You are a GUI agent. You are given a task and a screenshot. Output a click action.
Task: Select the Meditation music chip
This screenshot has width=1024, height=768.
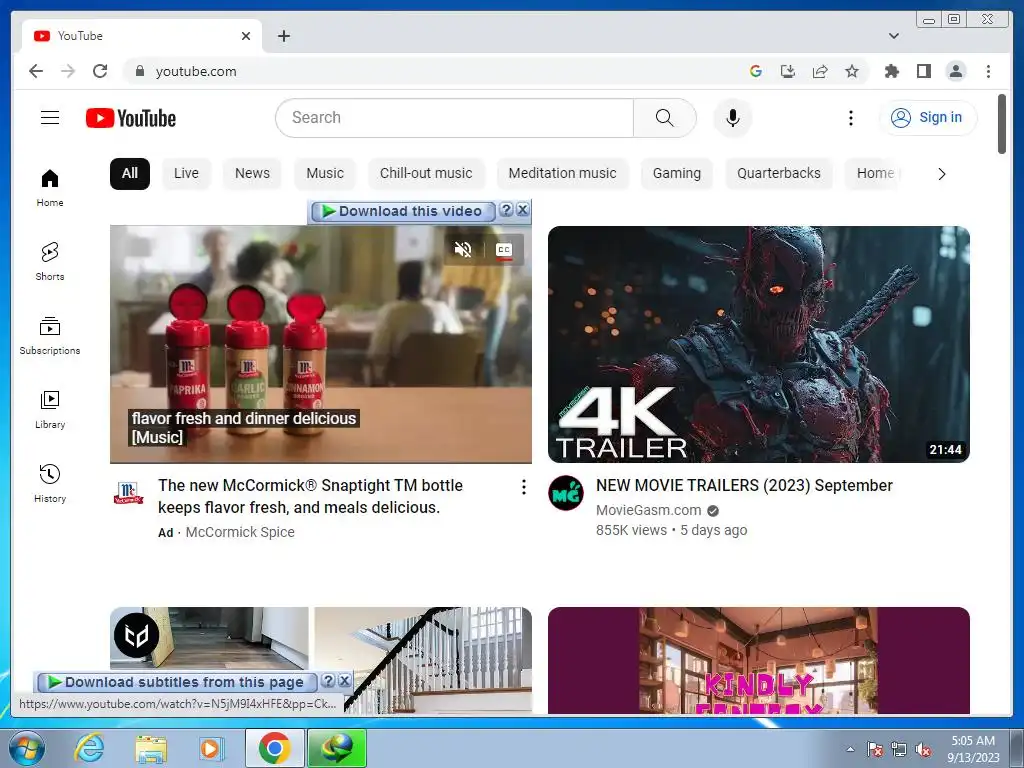click(x=562, y=174)
